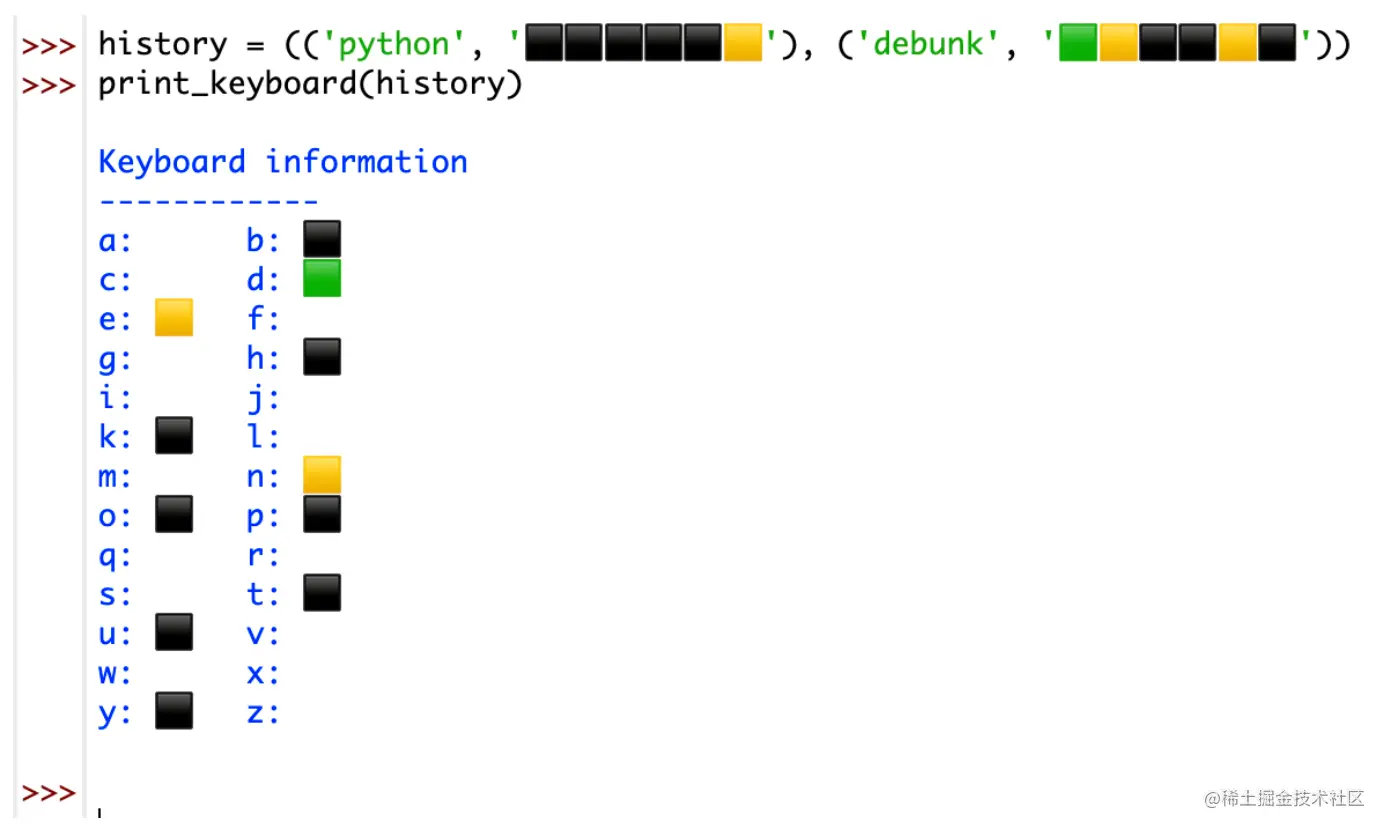Click the yellow square in the 'python' result string

coord(743,45)
